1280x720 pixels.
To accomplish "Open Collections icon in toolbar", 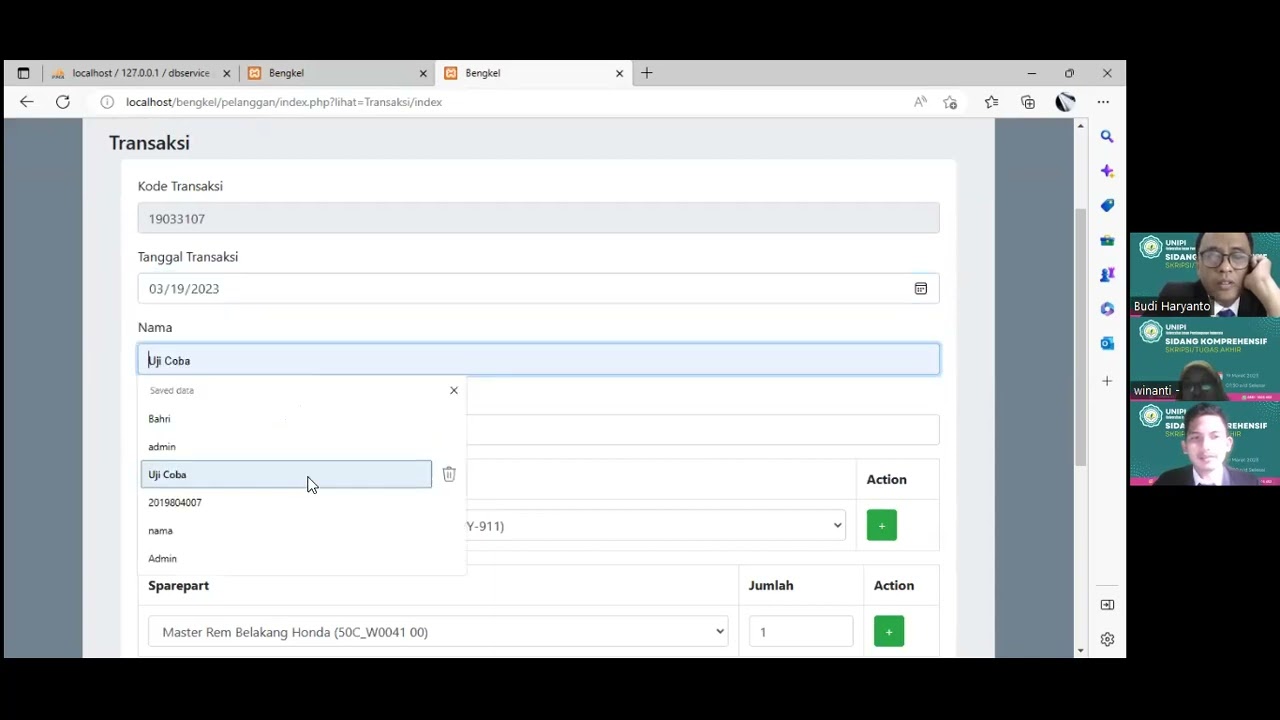I will 1028,102.
